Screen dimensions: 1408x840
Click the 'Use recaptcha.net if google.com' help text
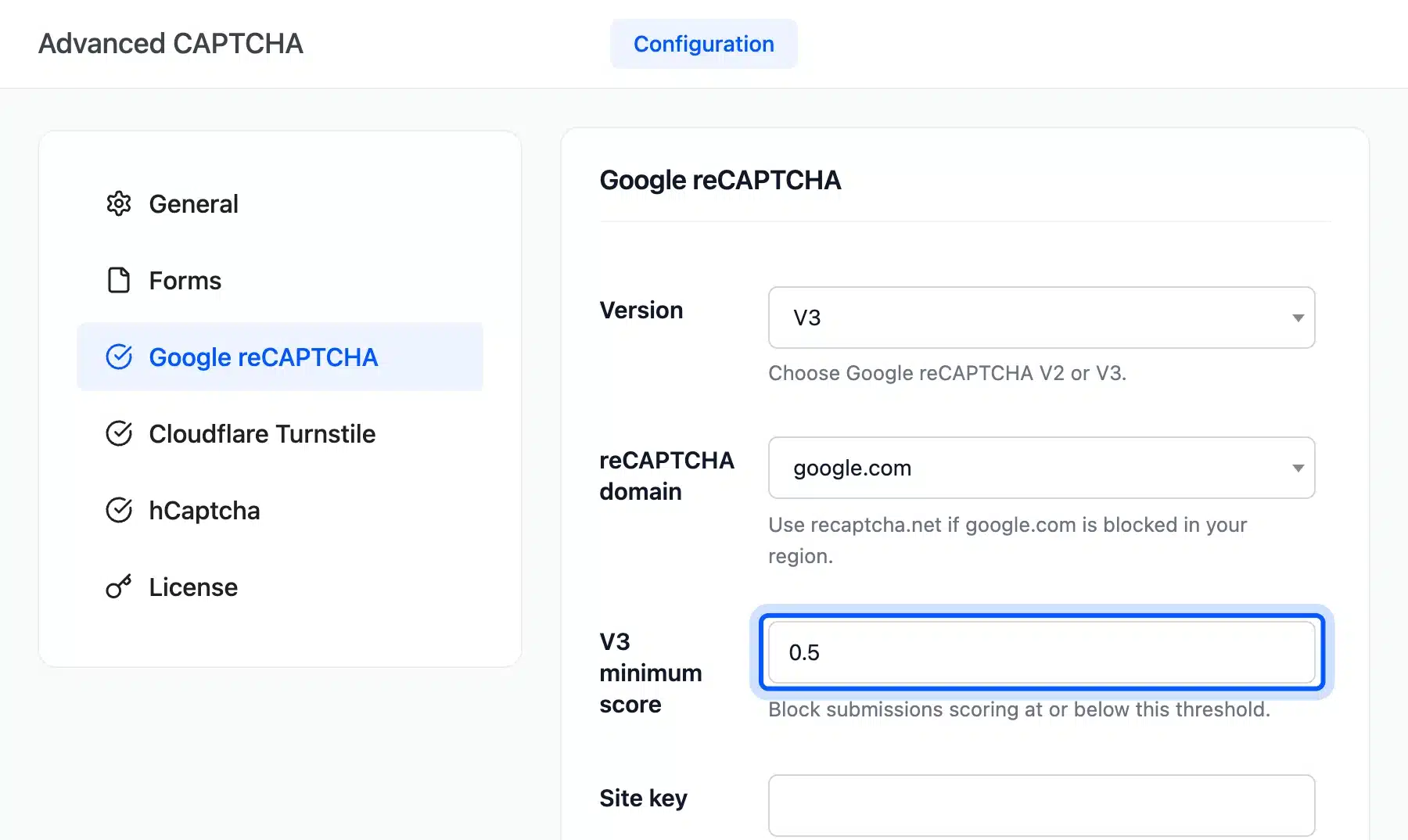1008,540
